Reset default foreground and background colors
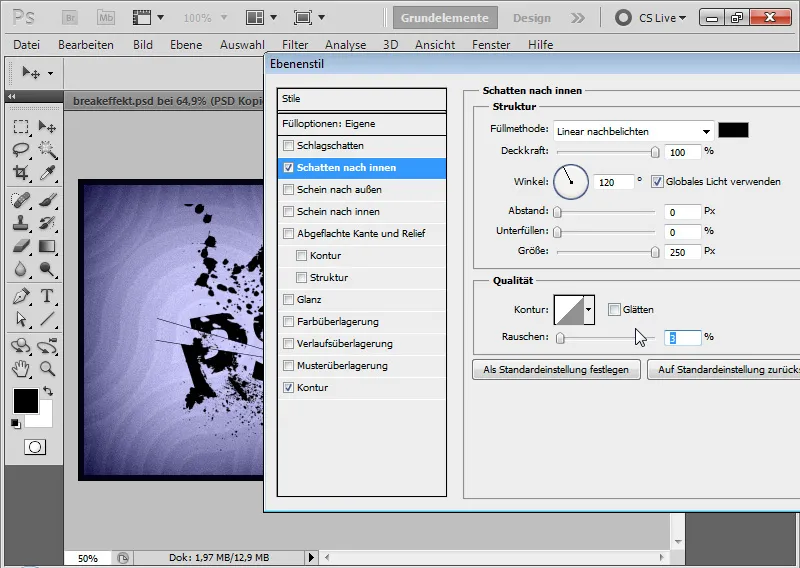The height and width of the screenshot is (568, 800). 16,424
